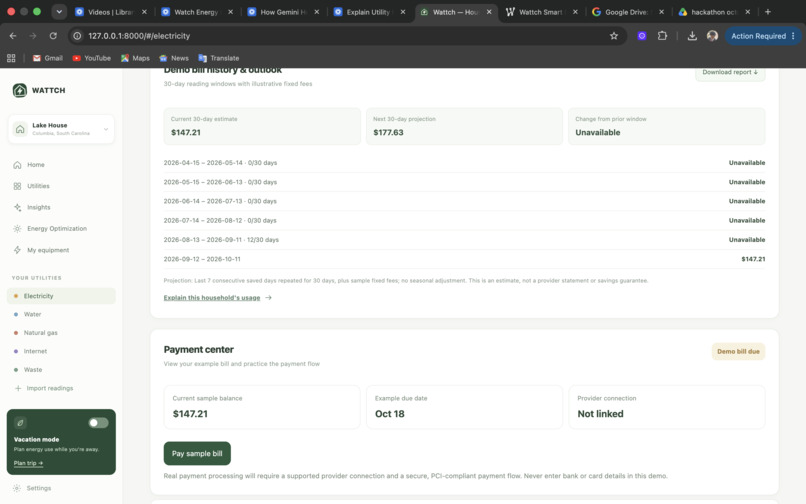Select Electricity under Your Utilities
The image size is (806, 504).
pos(61,296)
